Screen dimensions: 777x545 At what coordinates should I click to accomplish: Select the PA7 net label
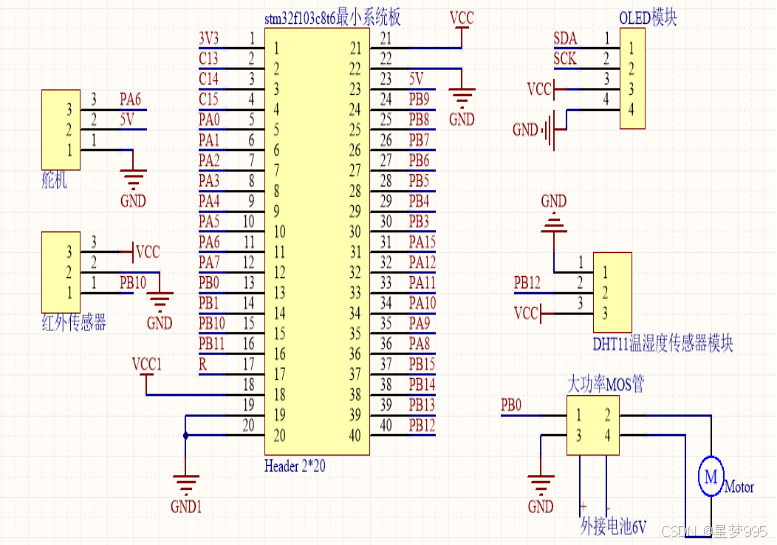coord(209,262)
